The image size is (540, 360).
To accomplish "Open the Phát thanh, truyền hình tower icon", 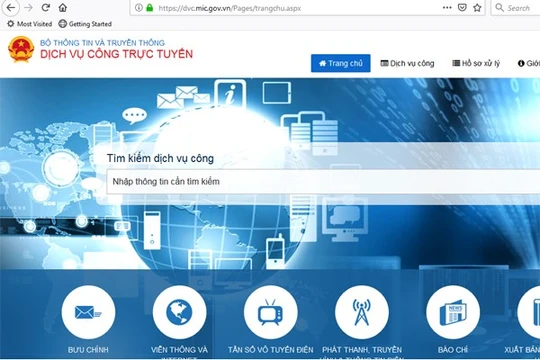I will pos(362,312).
